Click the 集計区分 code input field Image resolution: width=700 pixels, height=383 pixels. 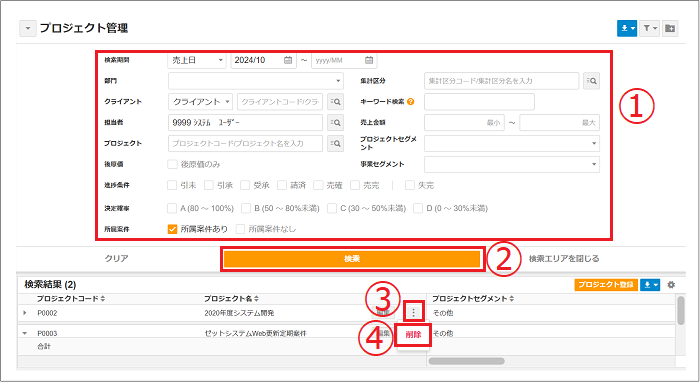click(501, 81)
